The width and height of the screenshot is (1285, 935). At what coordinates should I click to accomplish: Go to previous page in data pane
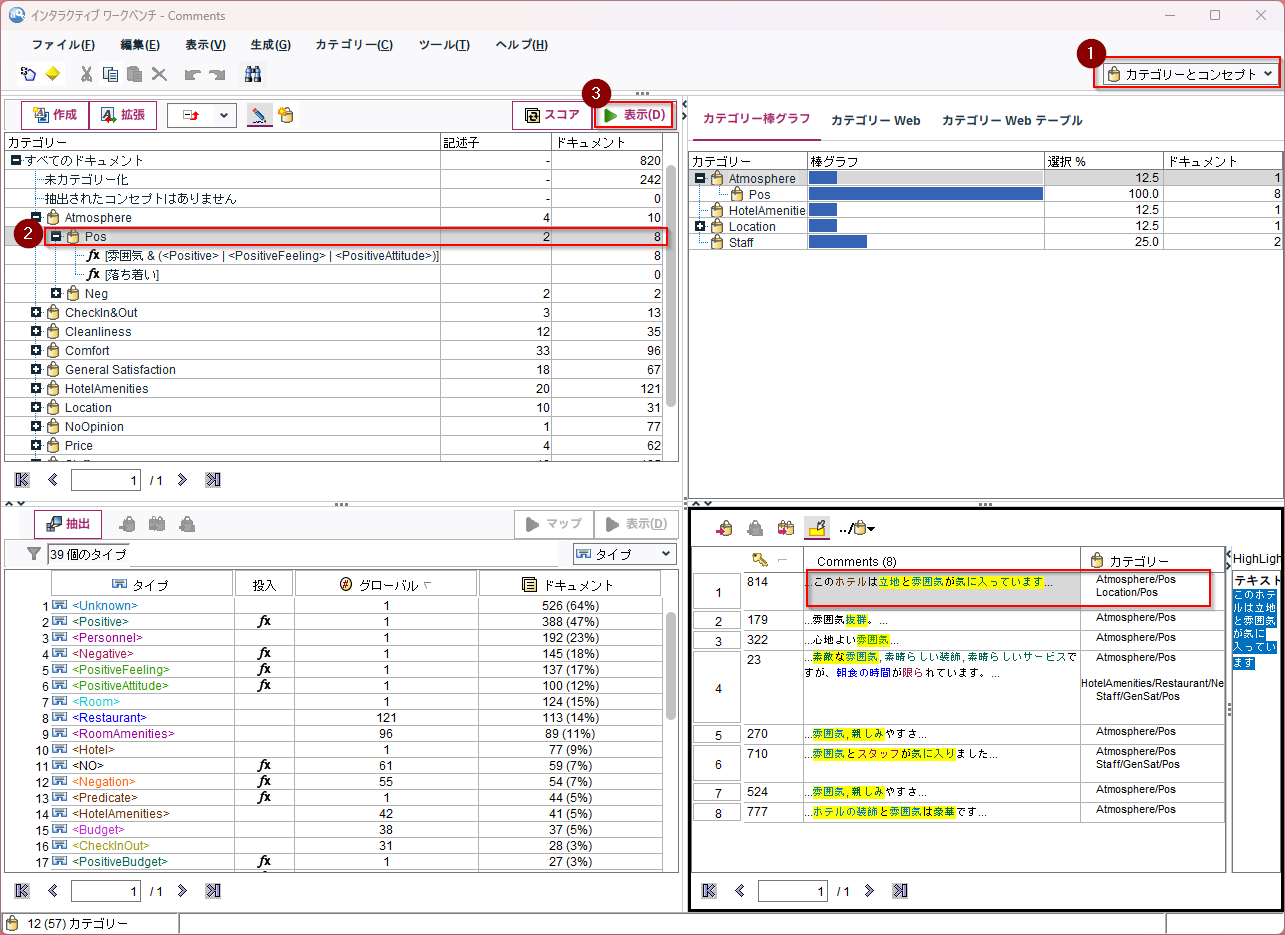pyautogui.click(x=741, y=890)
